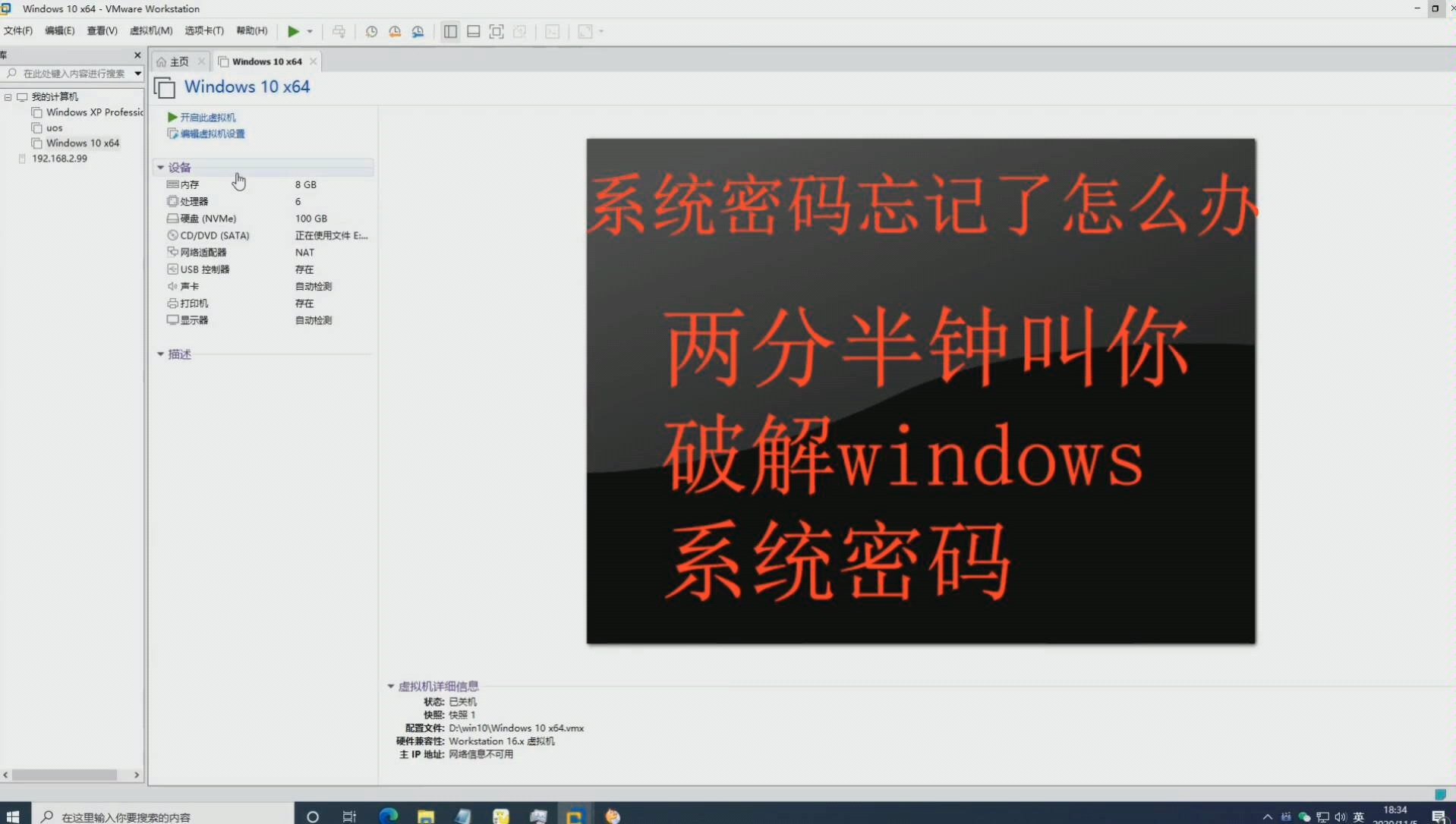The image size is (1456, 824).
Task: Open the Windows Start button
Action: pos(13,816)
